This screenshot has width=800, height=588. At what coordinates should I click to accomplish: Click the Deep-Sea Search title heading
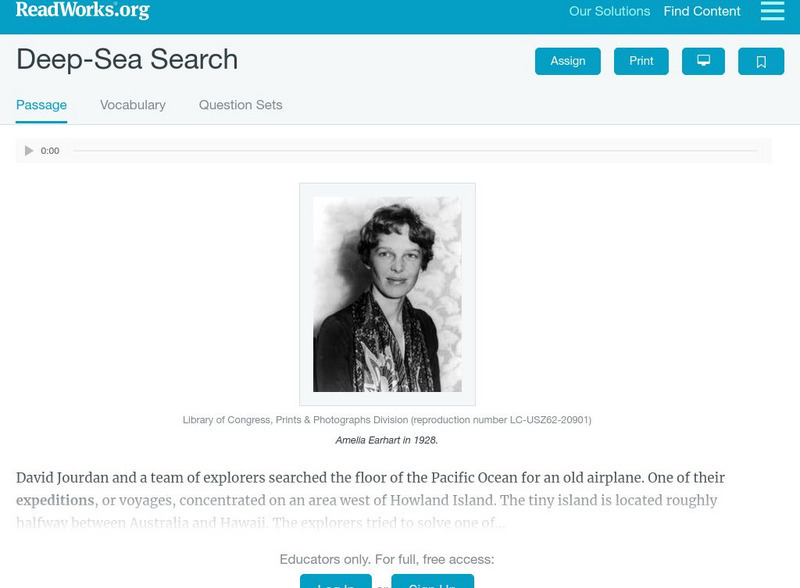click(x=125, y=60)
